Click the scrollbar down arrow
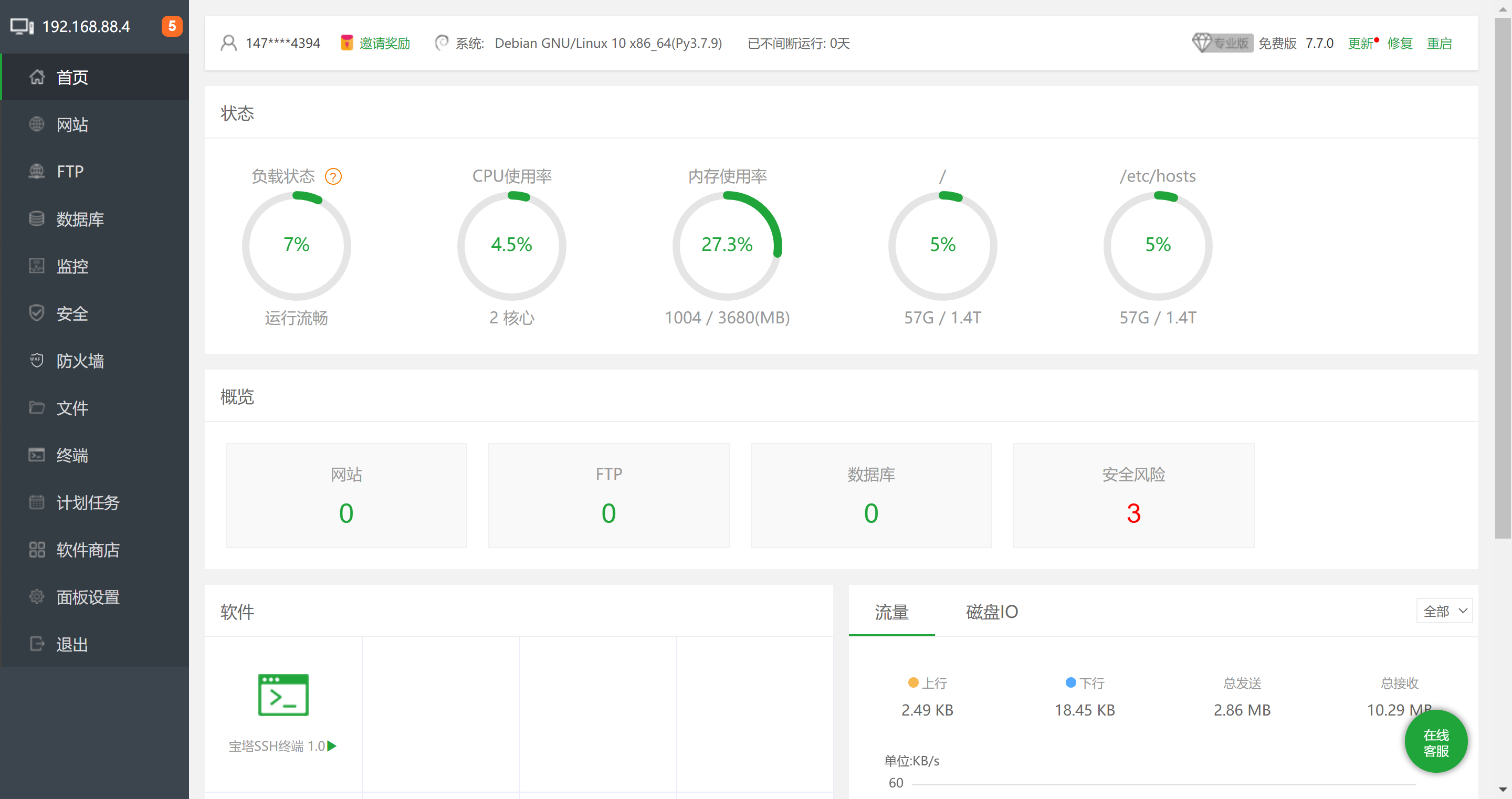1512x799 pixels. click(x=1503, y=790)
